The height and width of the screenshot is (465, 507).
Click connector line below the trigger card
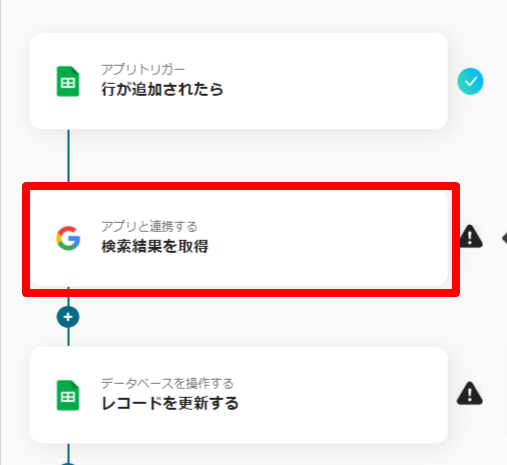(69, 156)
